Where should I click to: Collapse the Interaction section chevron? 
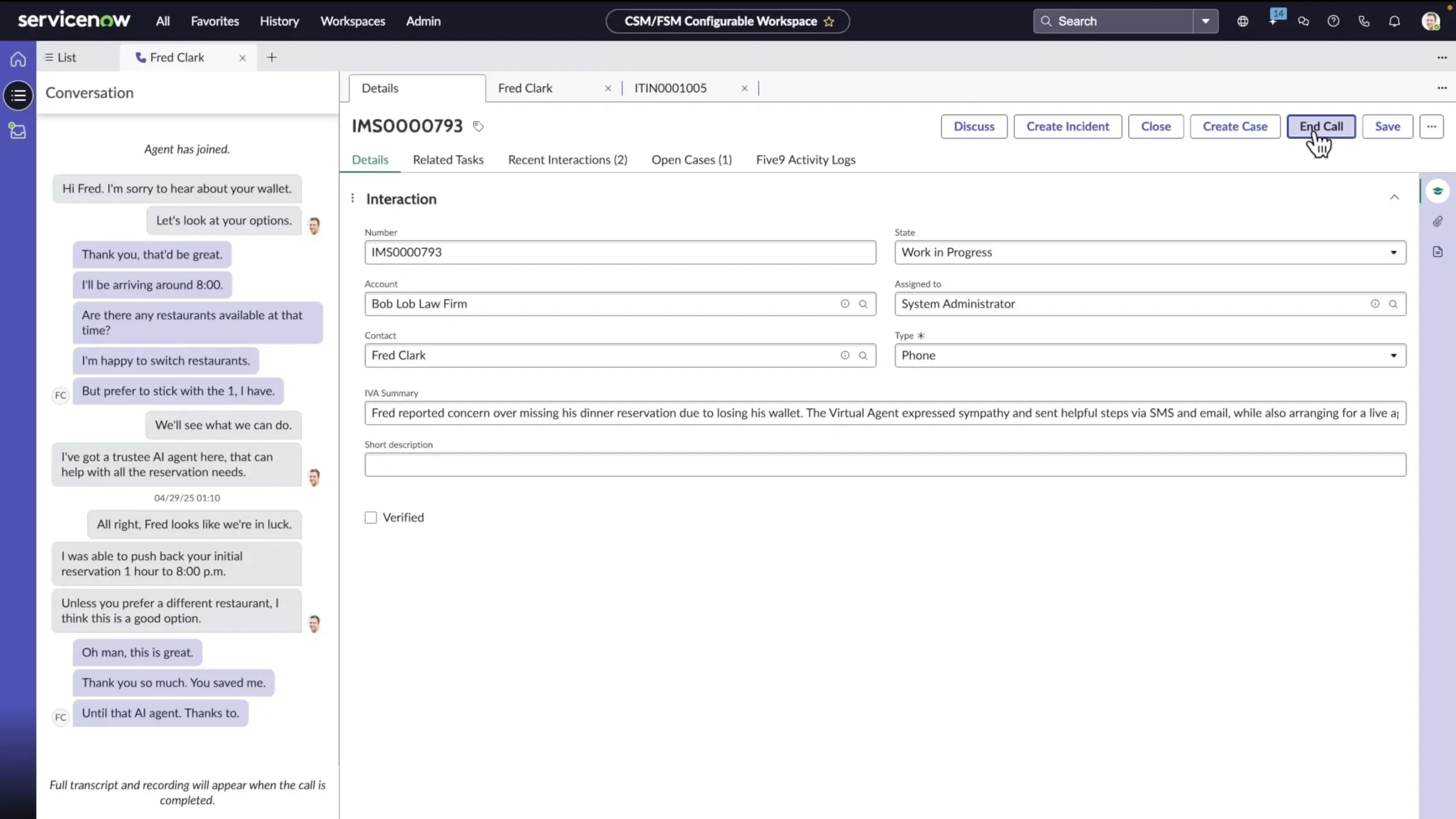[1395, 197]
